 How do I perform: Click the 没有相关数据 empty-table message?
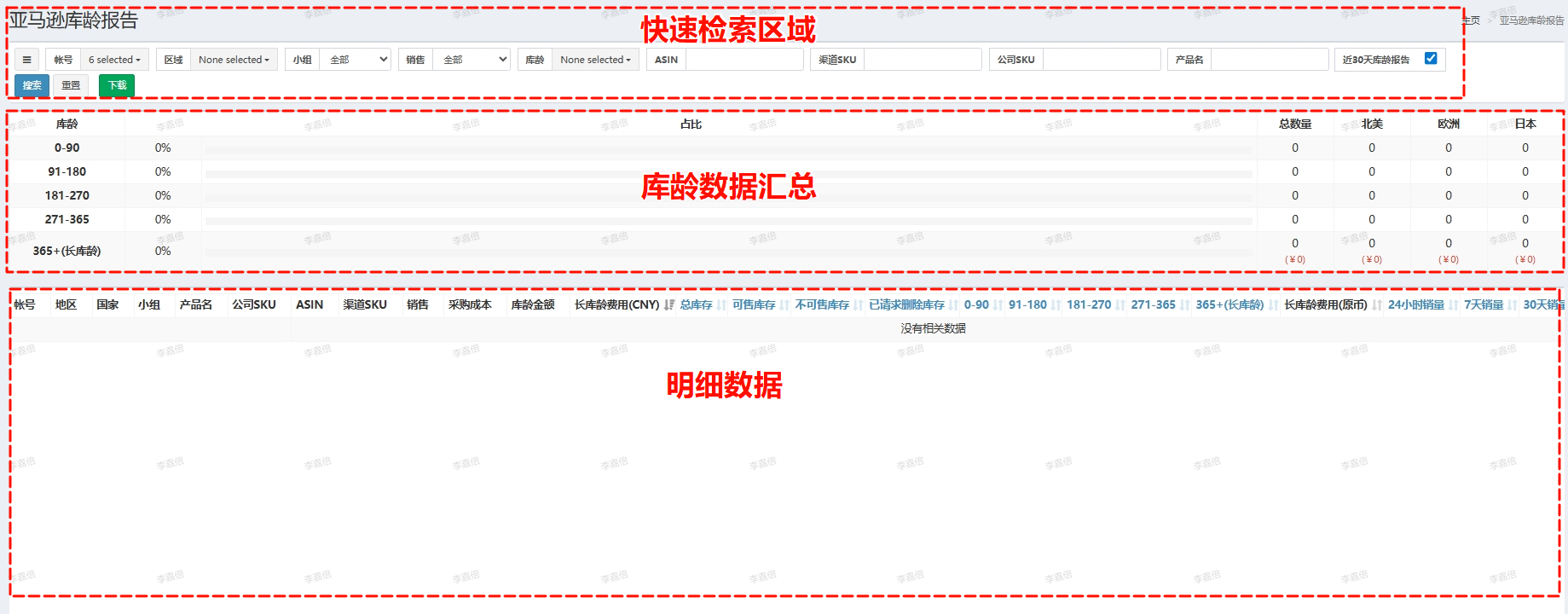point(933,328)
